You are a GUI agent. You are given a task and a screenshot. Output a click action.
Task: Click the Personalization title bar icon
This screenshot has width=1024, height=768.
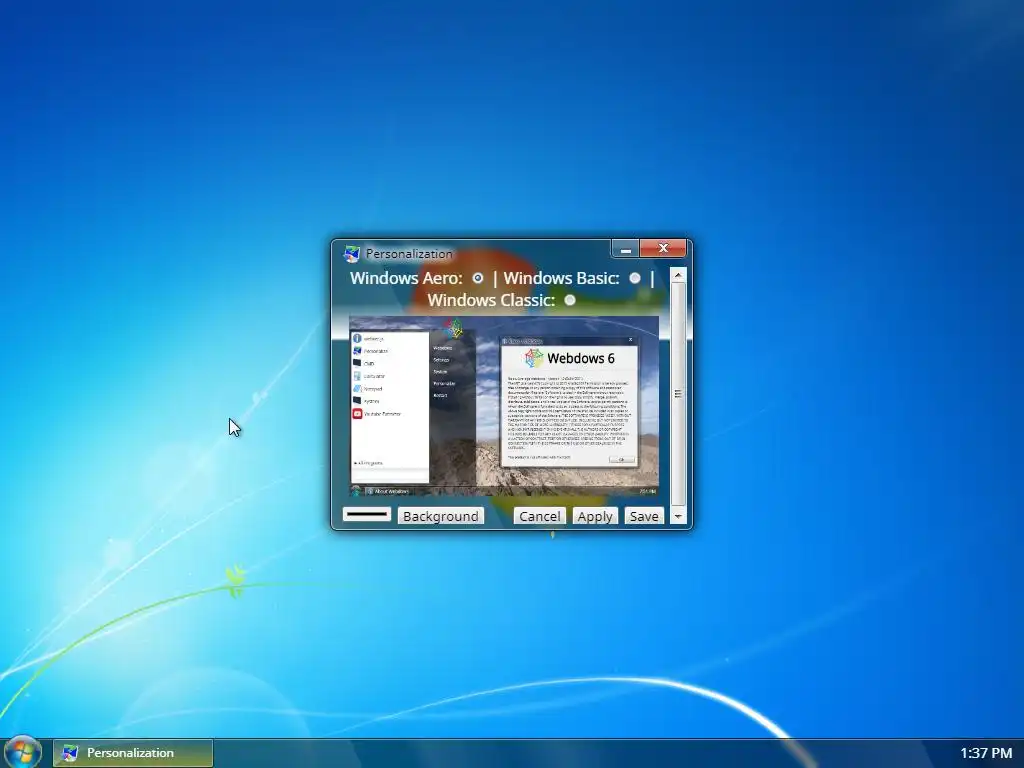[x=352, y=253]
